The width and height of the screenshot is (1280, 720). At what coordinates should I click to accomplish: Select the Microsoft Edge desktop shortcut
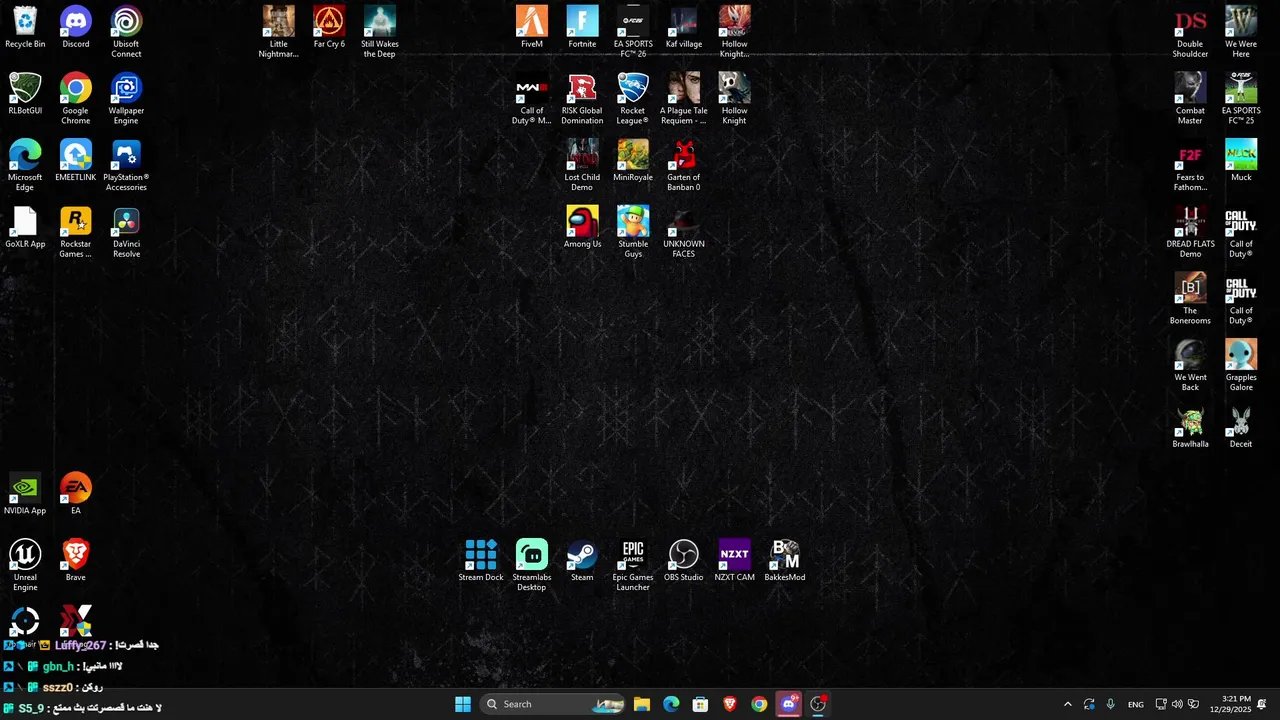25,165
